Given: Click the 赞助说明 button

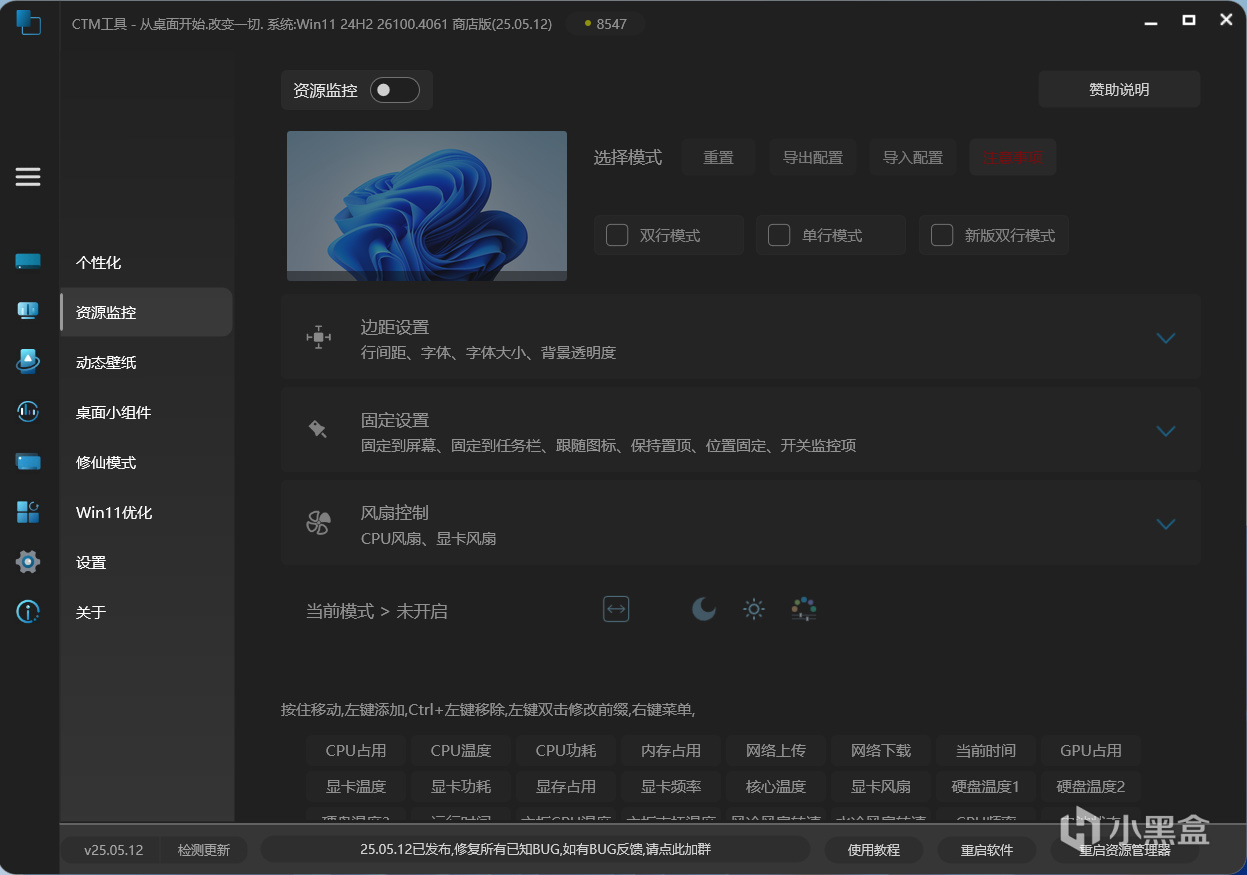Looking at the screenshot, I should 1119,89.
